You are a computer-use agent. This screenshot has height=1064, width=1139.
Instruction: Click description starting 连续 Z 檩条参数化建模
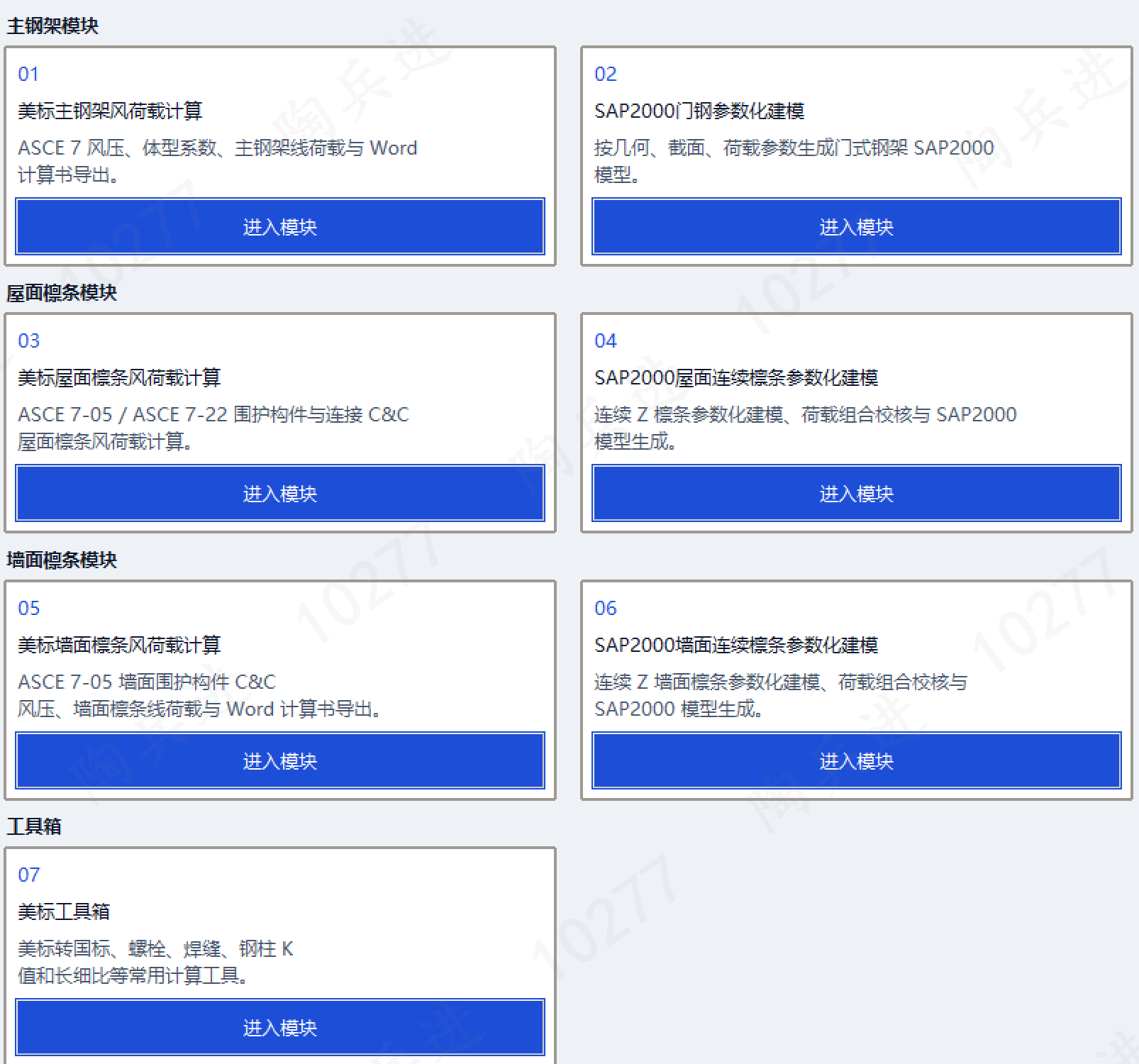pos(806,428)
